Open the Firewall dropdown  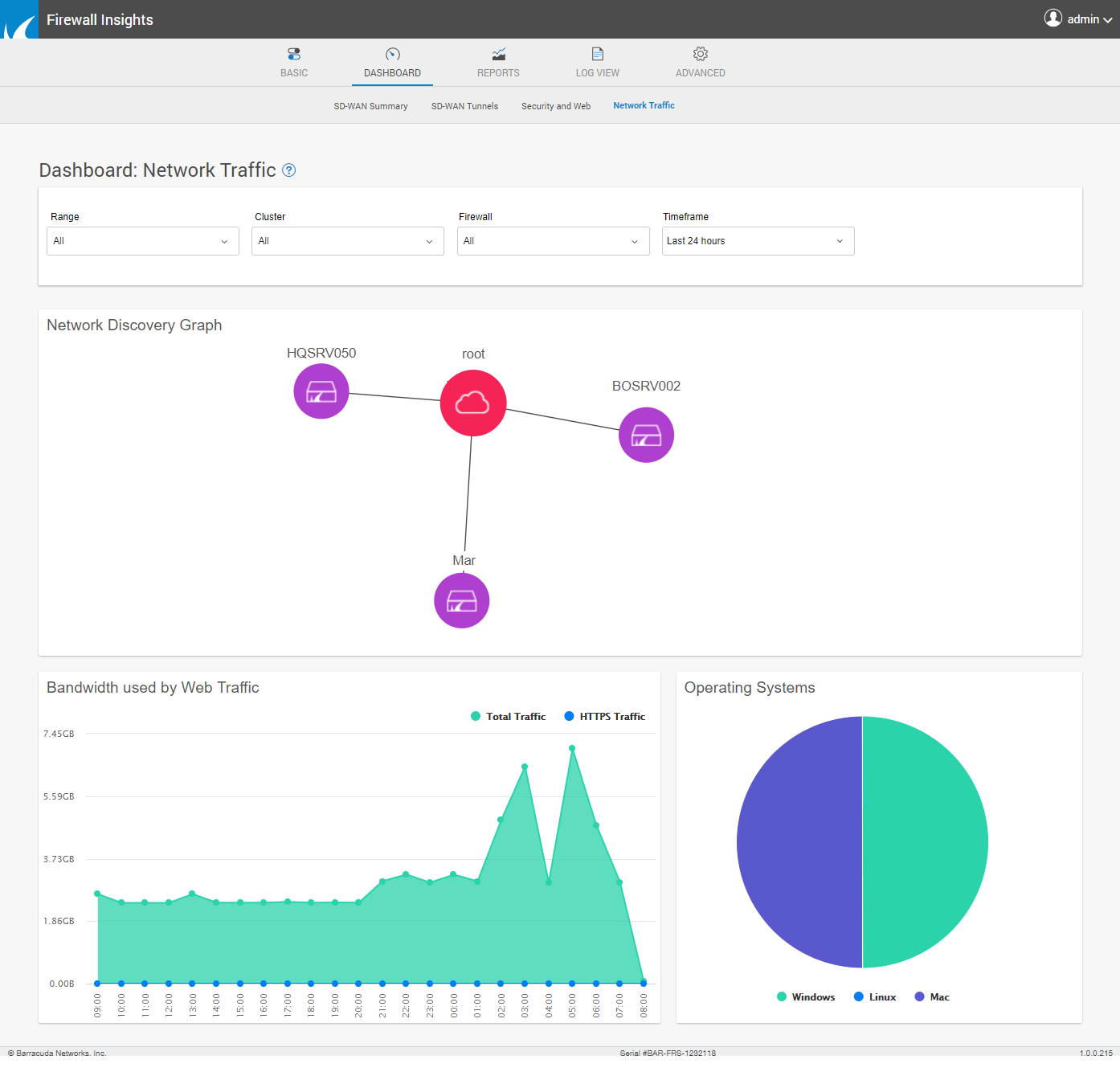(554, 241)
